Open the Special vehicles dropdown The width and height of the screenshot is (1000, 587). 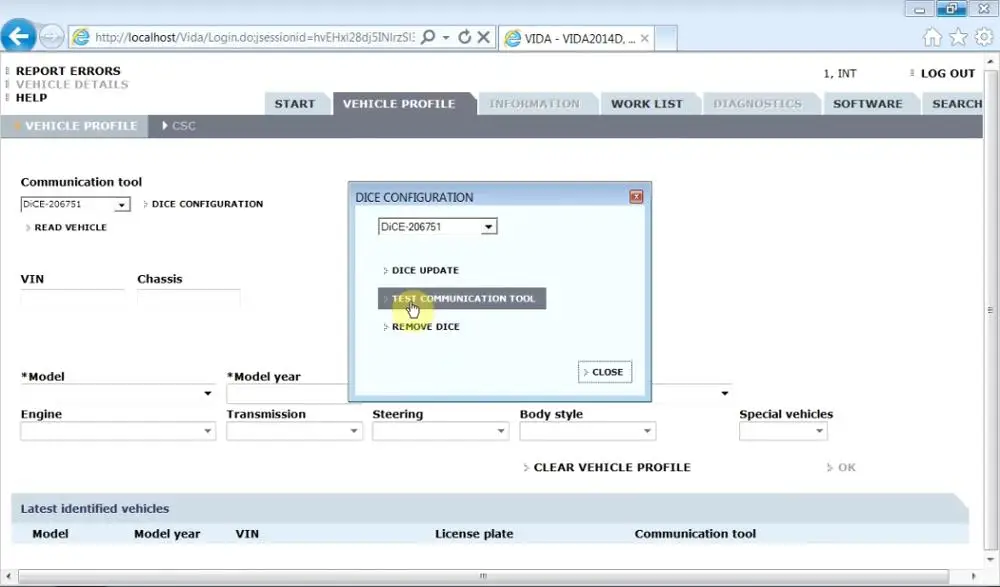[783, 431]
